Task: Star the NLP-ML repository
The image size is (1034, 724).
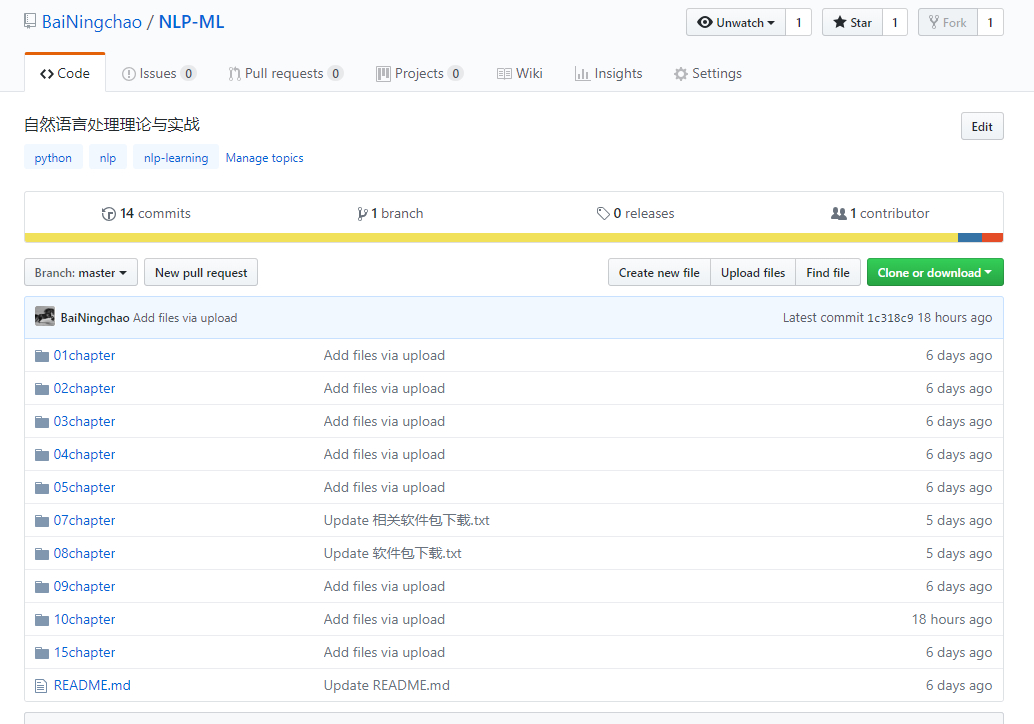Action: tap(852, 22)
